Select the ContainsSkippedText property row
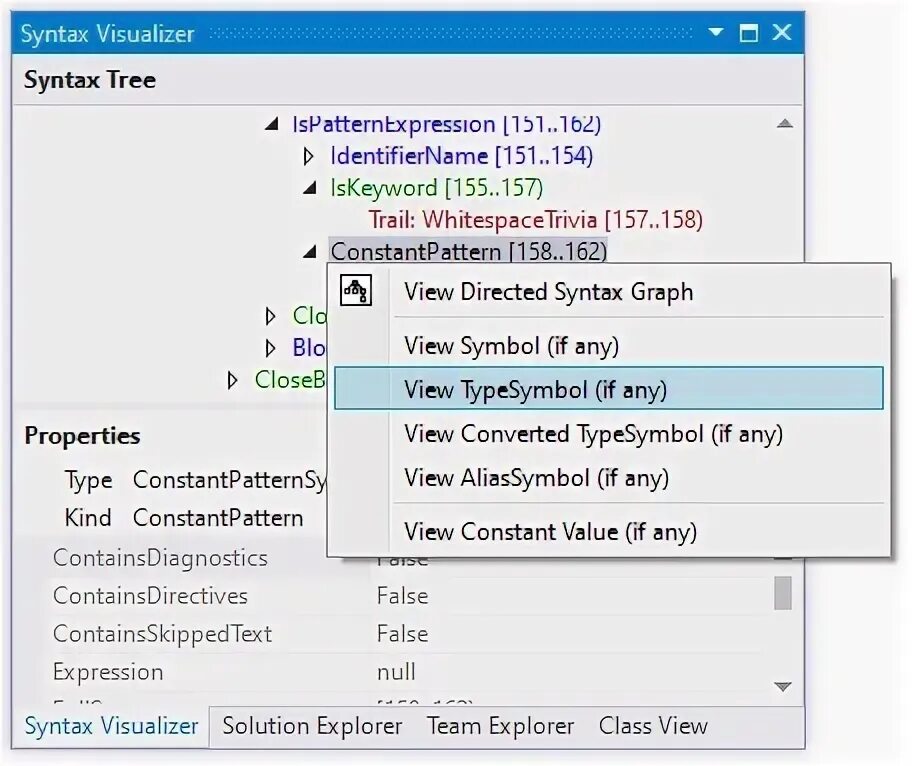Image resolution: width=912 pixels, height=766 pixels. tap(407, 633)
